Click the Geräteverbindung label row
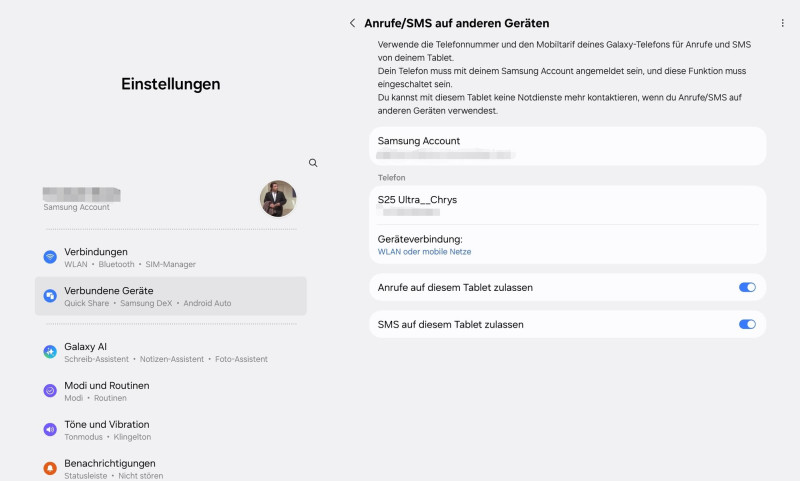The width and height of the screenshot is (800, 481). tap(567, 245)
